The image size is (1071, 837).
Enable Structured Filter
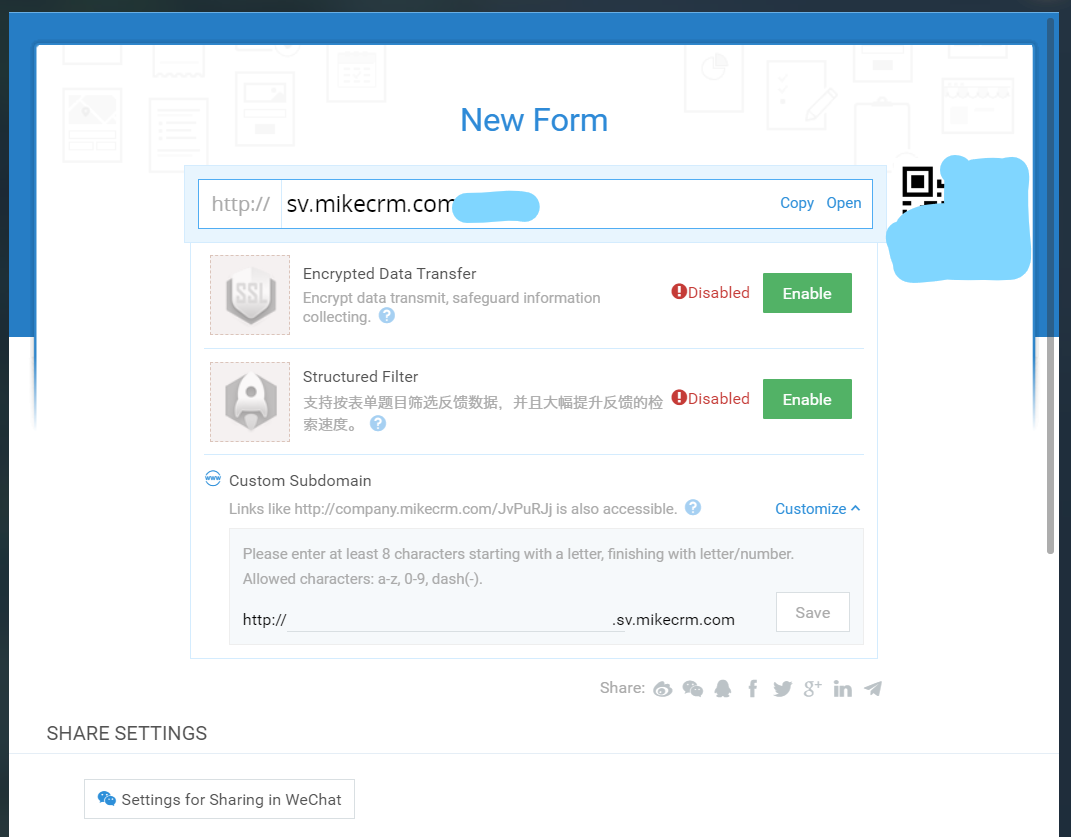point(807,399)
